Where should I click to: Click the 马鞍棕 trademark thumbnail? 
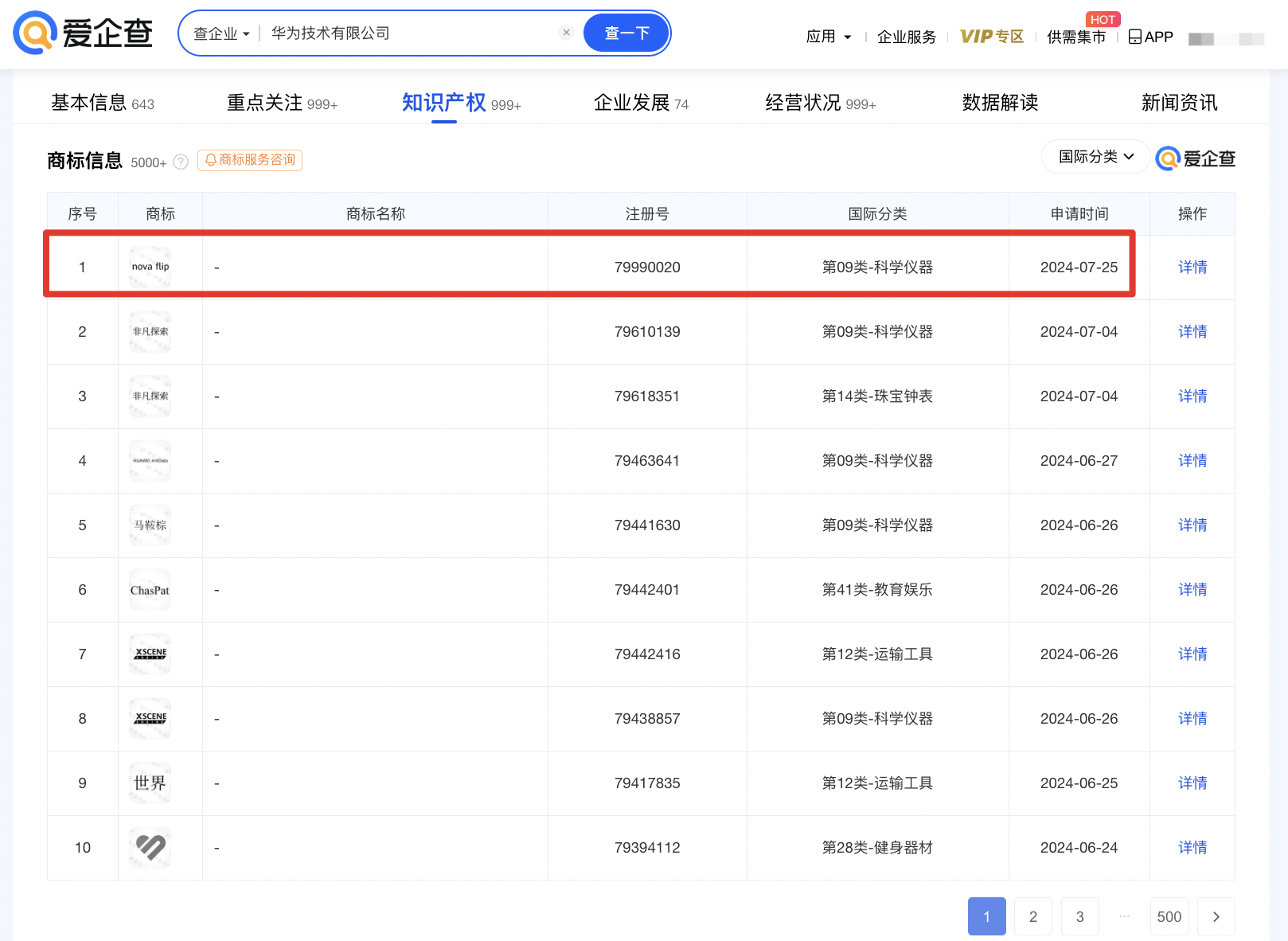point(150,525)
